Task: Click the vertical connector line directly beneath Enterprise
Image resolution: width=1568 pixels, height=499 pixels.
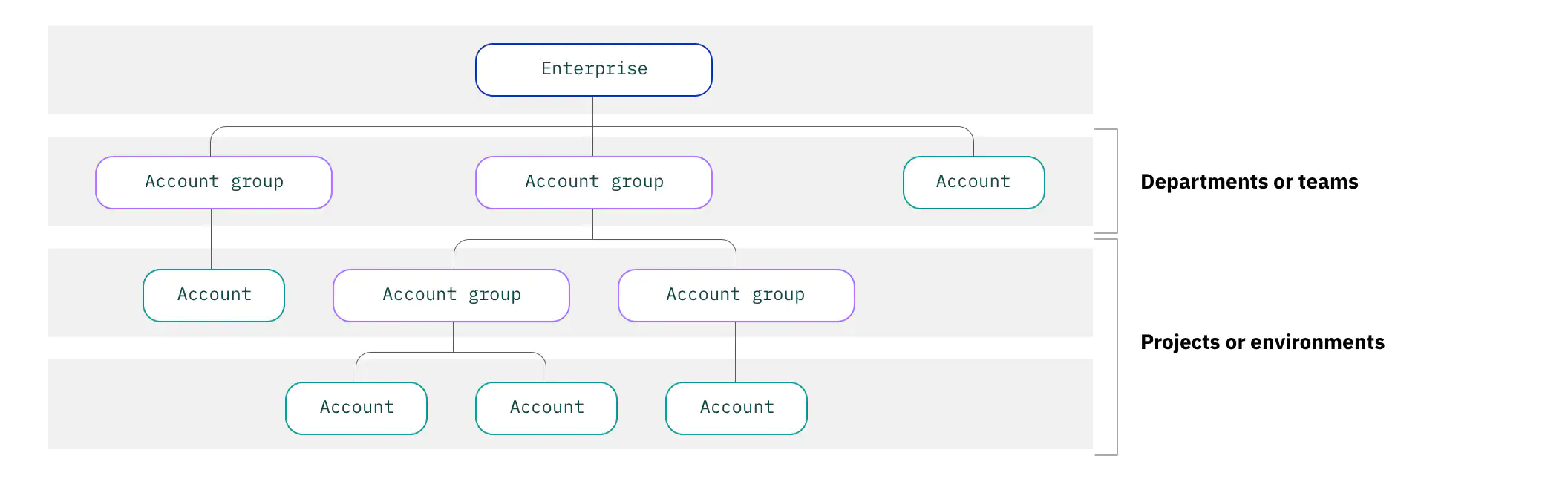Action: [592, 111]
